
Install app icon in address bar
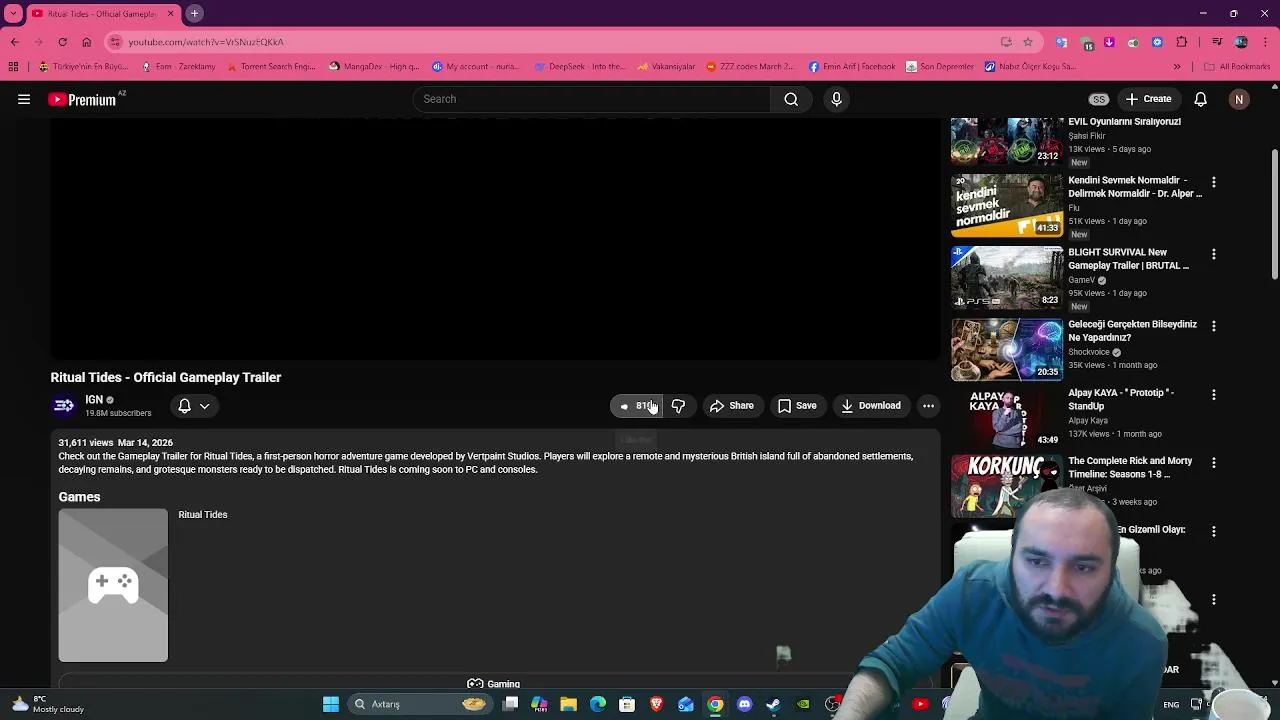pyautogui.click(x=1006, y=42)
